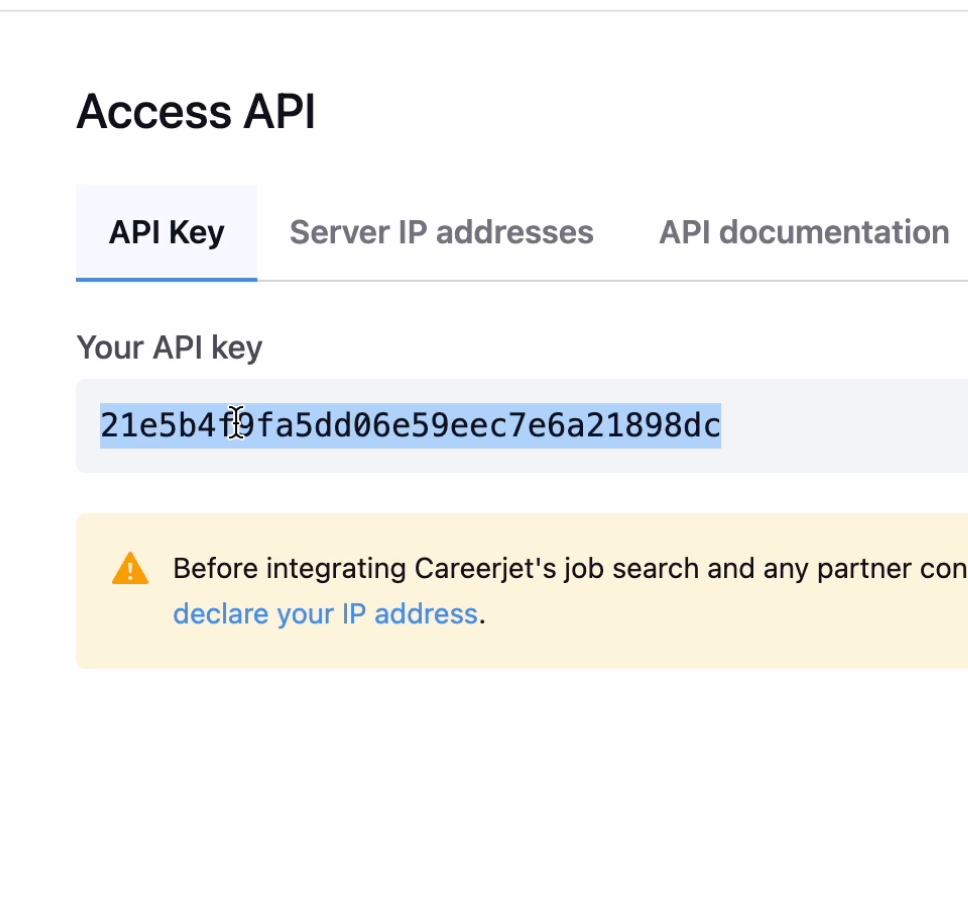Select the API Key tab
968x908 pixels.
point(166,232)
